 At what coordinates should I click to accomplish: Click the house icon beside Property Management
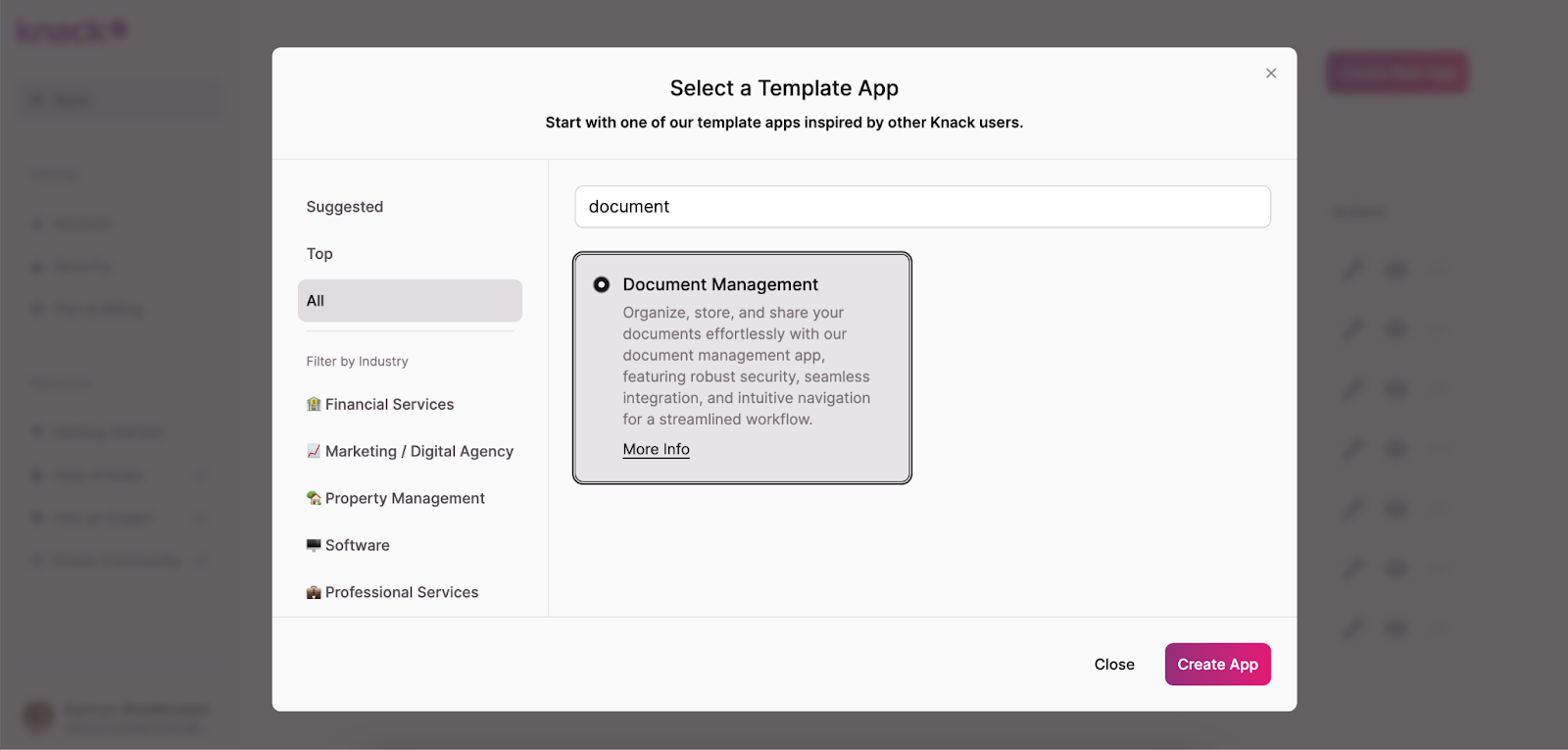(x=314, y=498)
